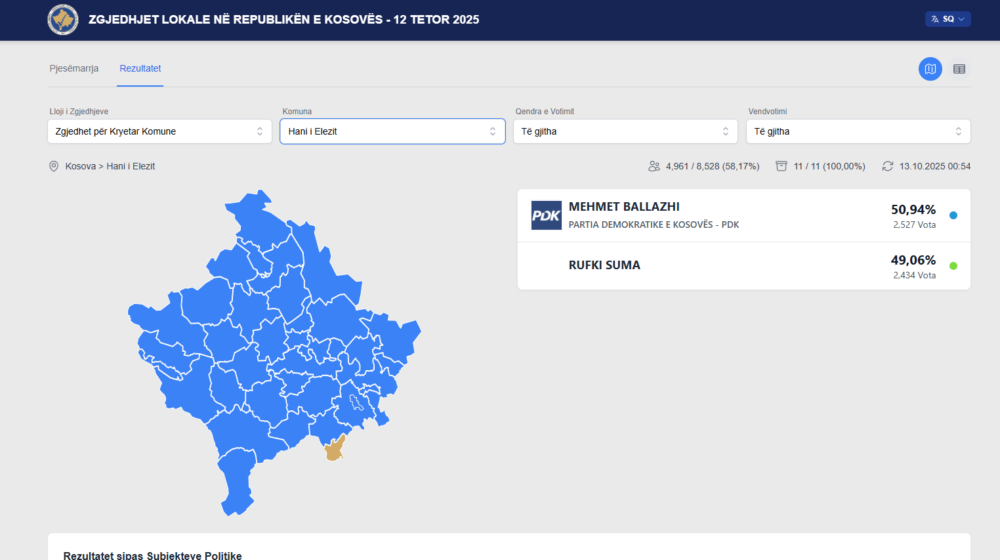Open the Komuna dropdown
Viewport: 1000px width, 560px height.
click(392, 131)
